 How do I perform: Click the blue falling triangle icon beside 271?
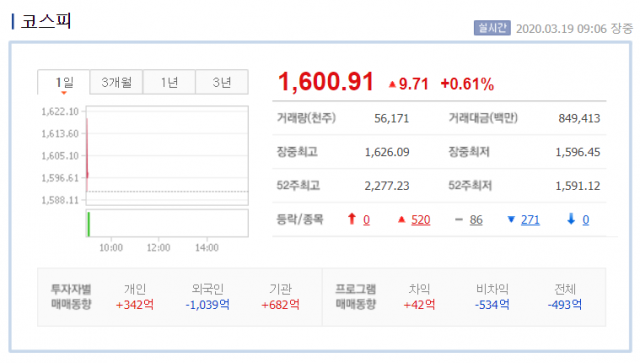pyautogui.click(x=511, y=220)
